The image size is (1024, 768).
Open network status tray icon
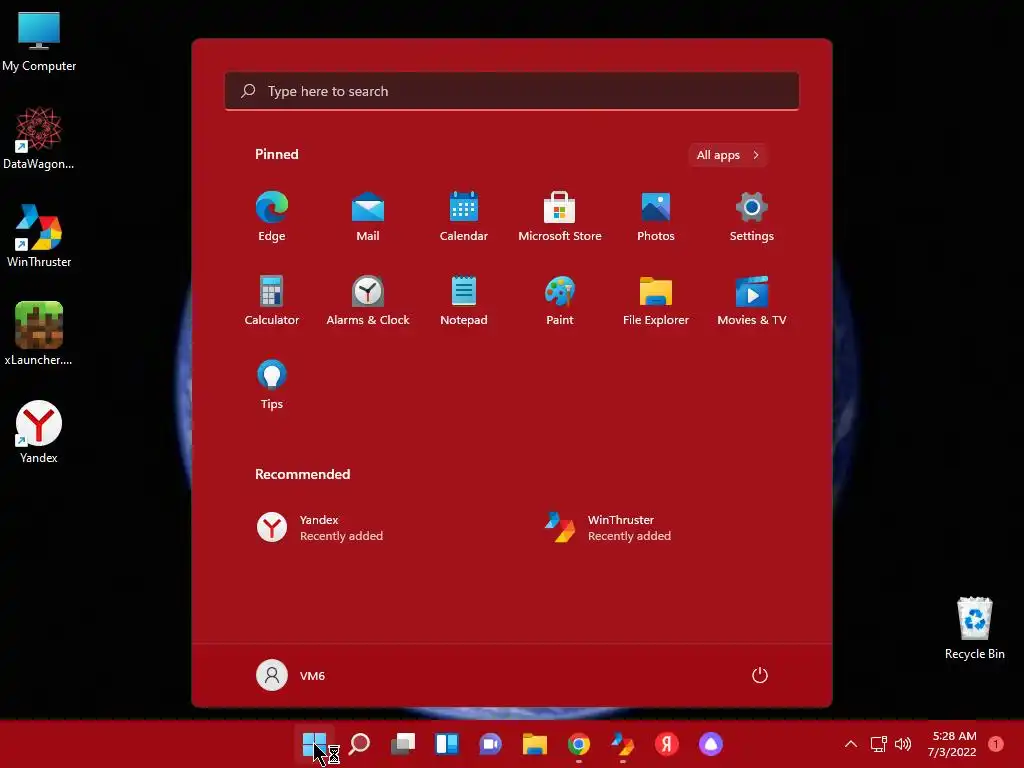[878, 744]
